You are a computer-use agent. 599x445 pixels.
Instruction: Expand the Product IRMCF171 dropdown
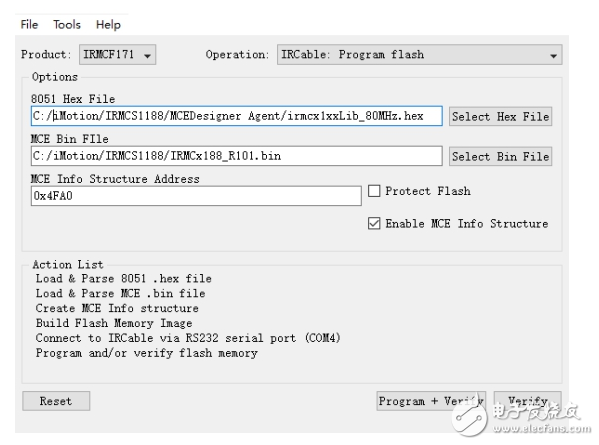[117, 55]
